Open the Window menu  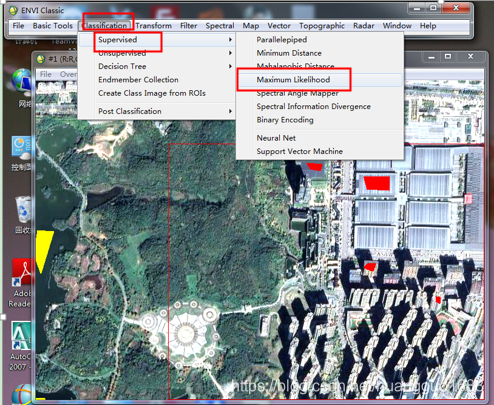tap(397, 26)
